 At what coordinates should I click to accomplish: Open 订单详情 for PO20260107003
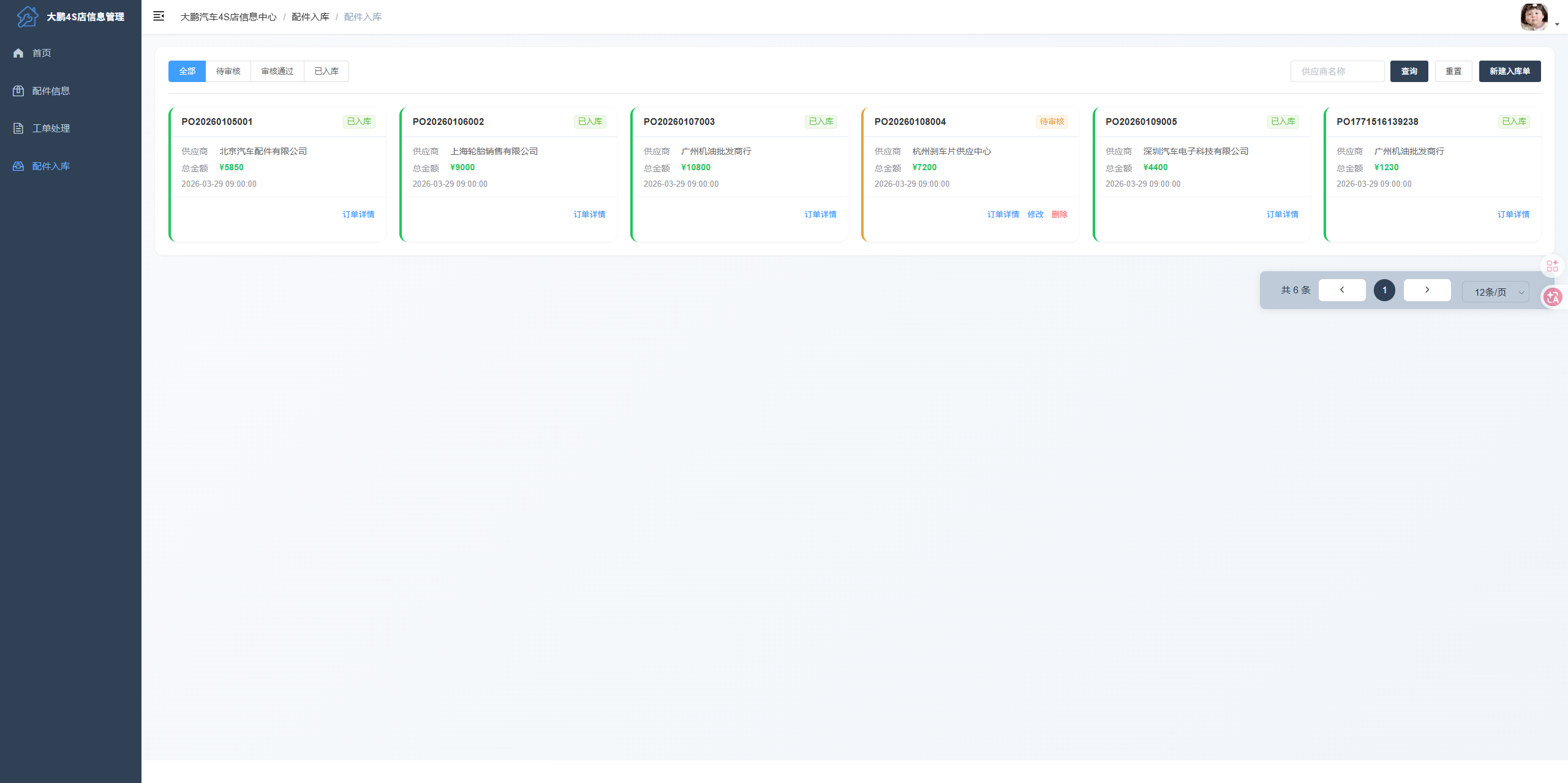(x=820, y=214)
